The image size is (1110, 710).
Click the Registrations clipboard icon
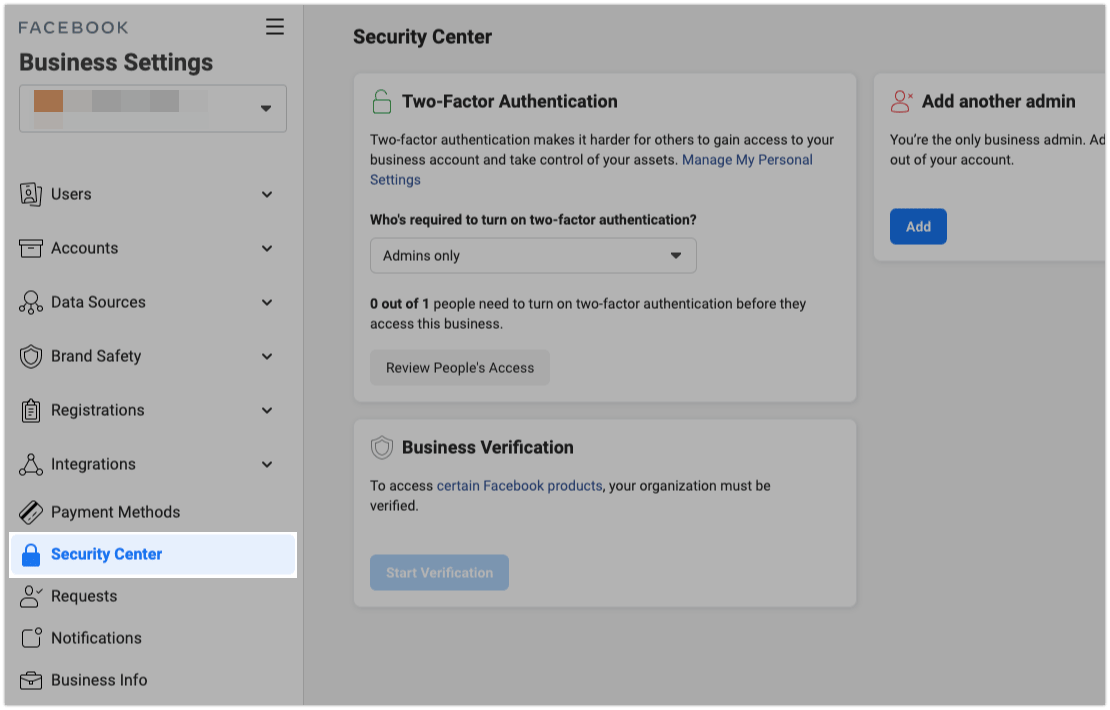click(x=30, y=411)
